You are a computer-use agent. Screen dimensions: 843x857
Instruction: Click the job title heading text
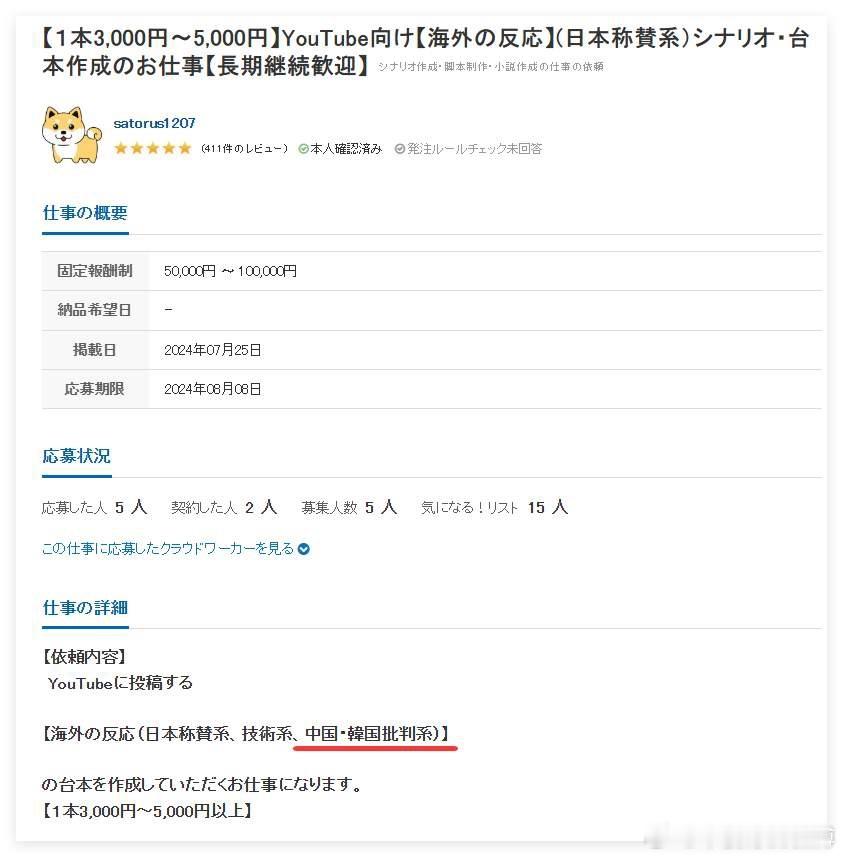coord(425,52)
